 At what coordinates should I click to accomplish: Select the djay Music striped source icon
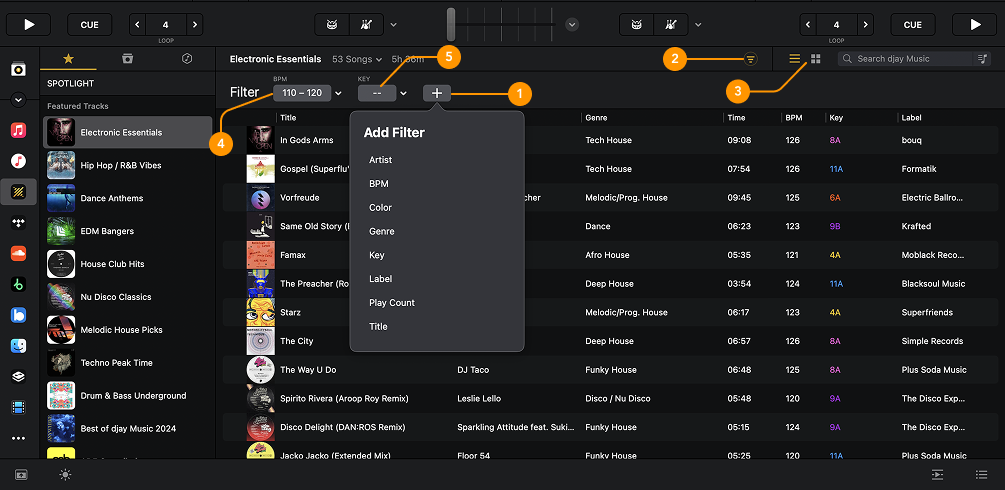pyautogui.click(x=19, y=191)
